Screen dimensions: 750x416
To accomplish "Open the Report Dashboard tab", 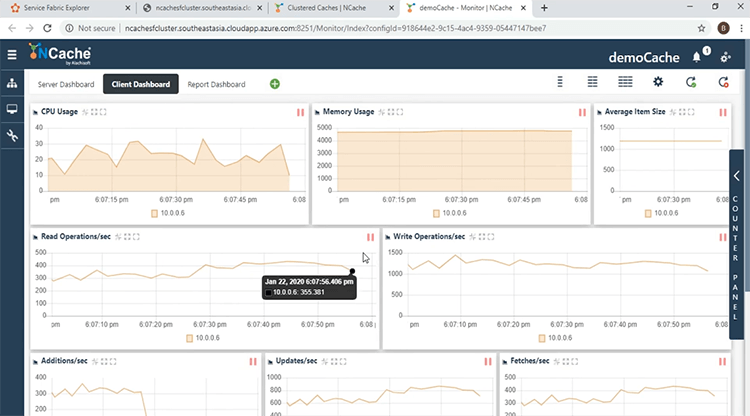I will click(216, 84).
